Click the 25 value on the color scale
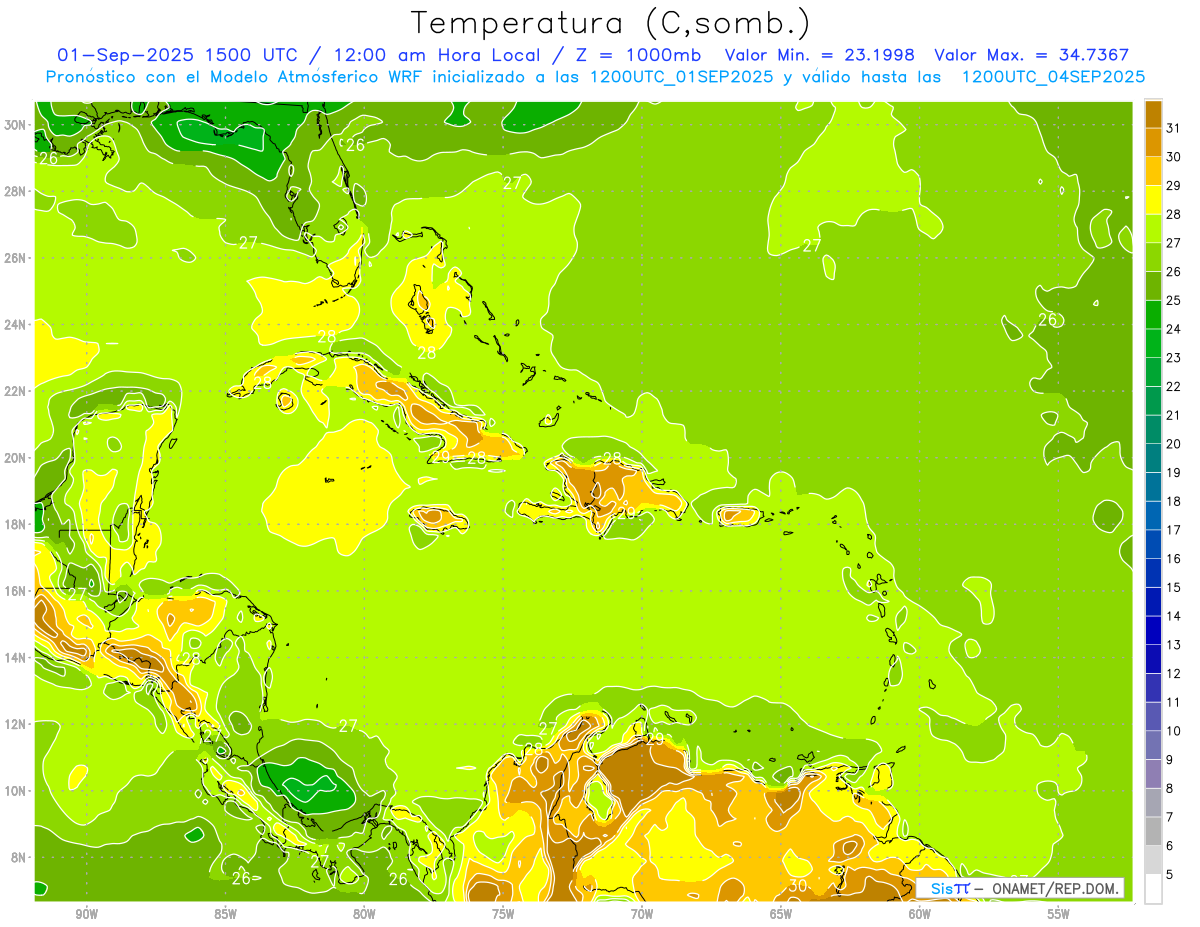1200x927 pixels. pyautogui.click(x=1173, y=300)
